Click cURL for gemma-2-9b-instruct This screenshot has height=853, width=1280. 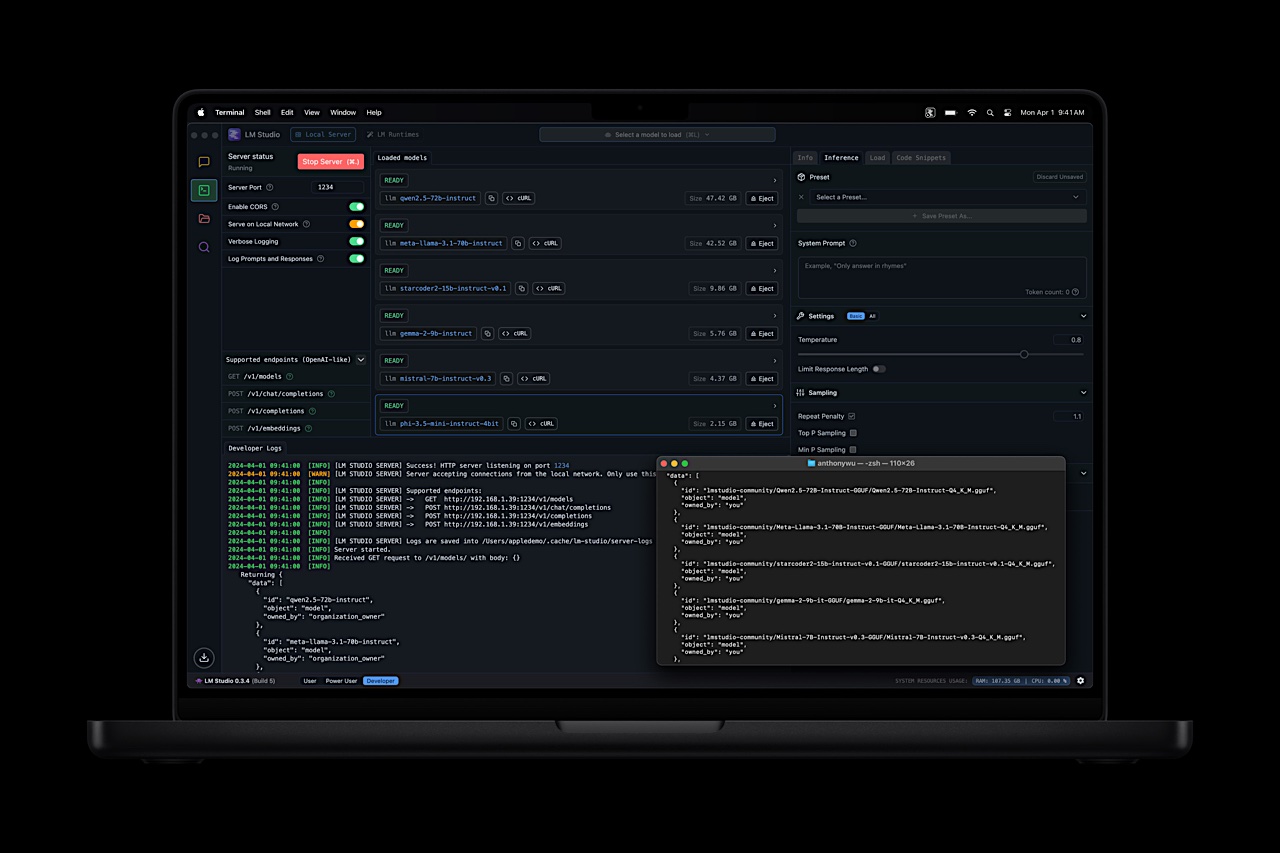tap(514, 333)
